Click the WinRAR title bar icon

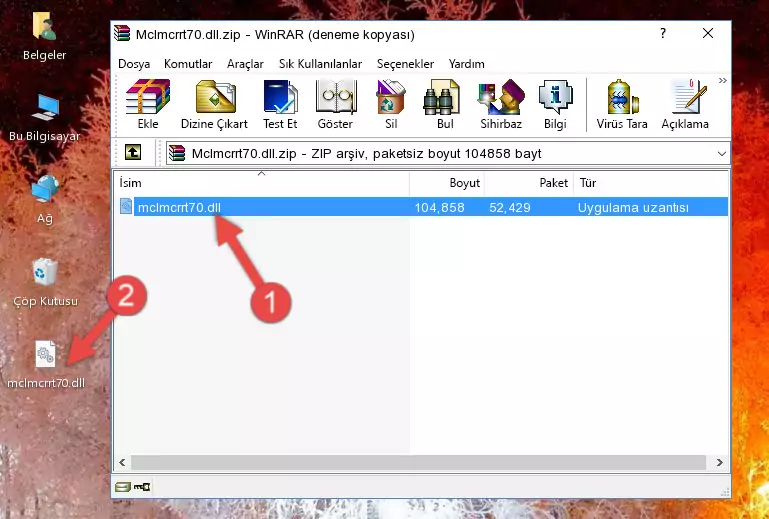[122, 34]
